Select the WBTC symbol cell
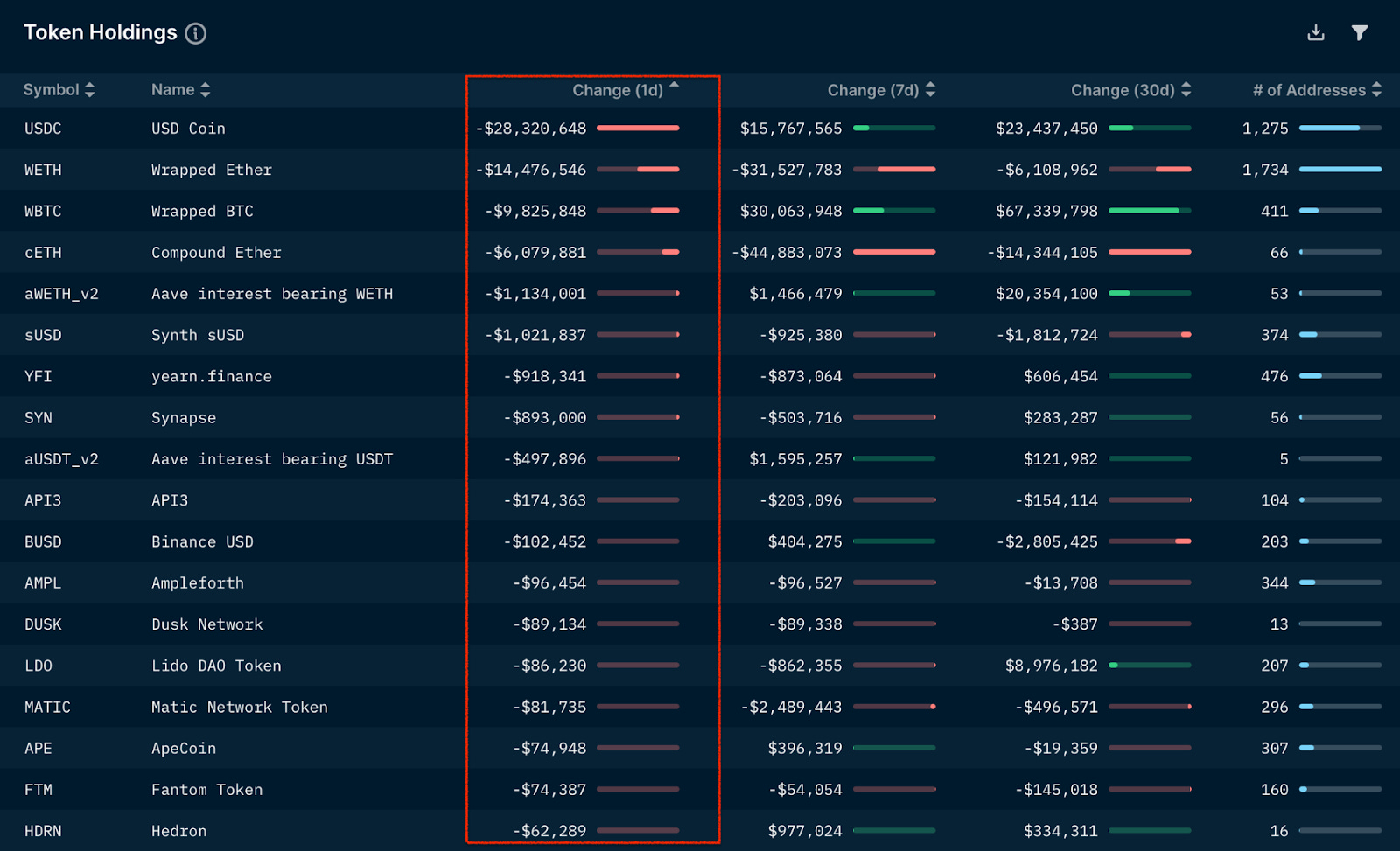This screenshot has height=851, width=1400. [43, 211]
